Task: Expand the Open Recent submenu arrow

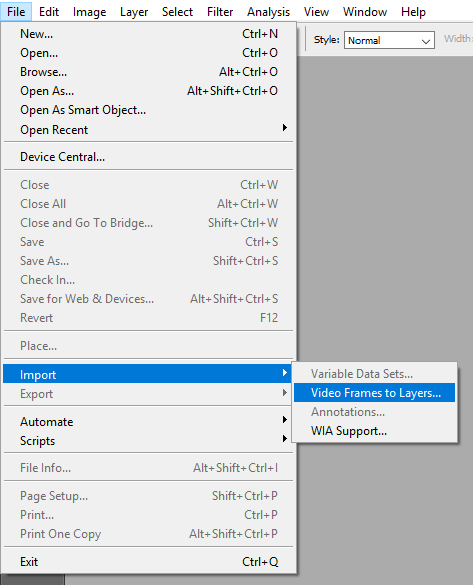Action: click(x=285, y=128)
